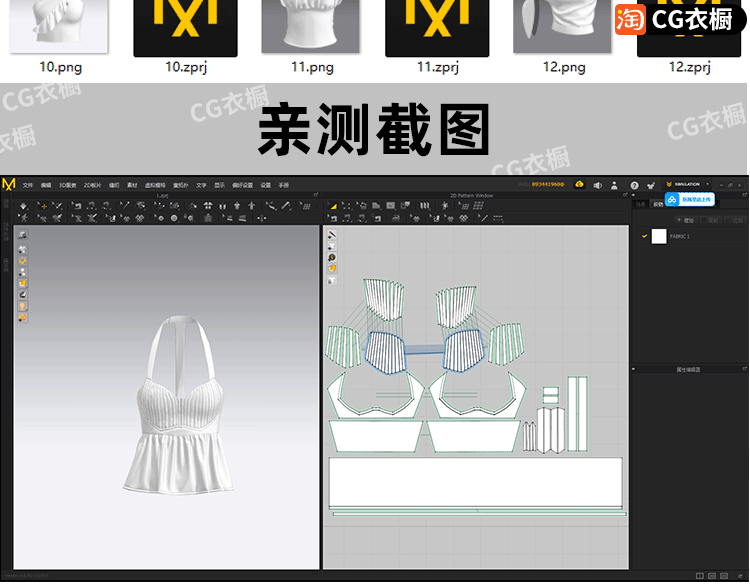Open the 素材 (Materials) menu
This screenshot has width=750, height=585.
click(x=132, y=186)
